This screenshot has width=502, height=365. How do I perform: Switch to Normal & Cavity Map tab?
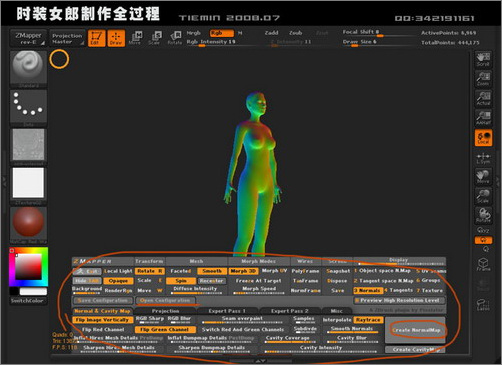102,311
